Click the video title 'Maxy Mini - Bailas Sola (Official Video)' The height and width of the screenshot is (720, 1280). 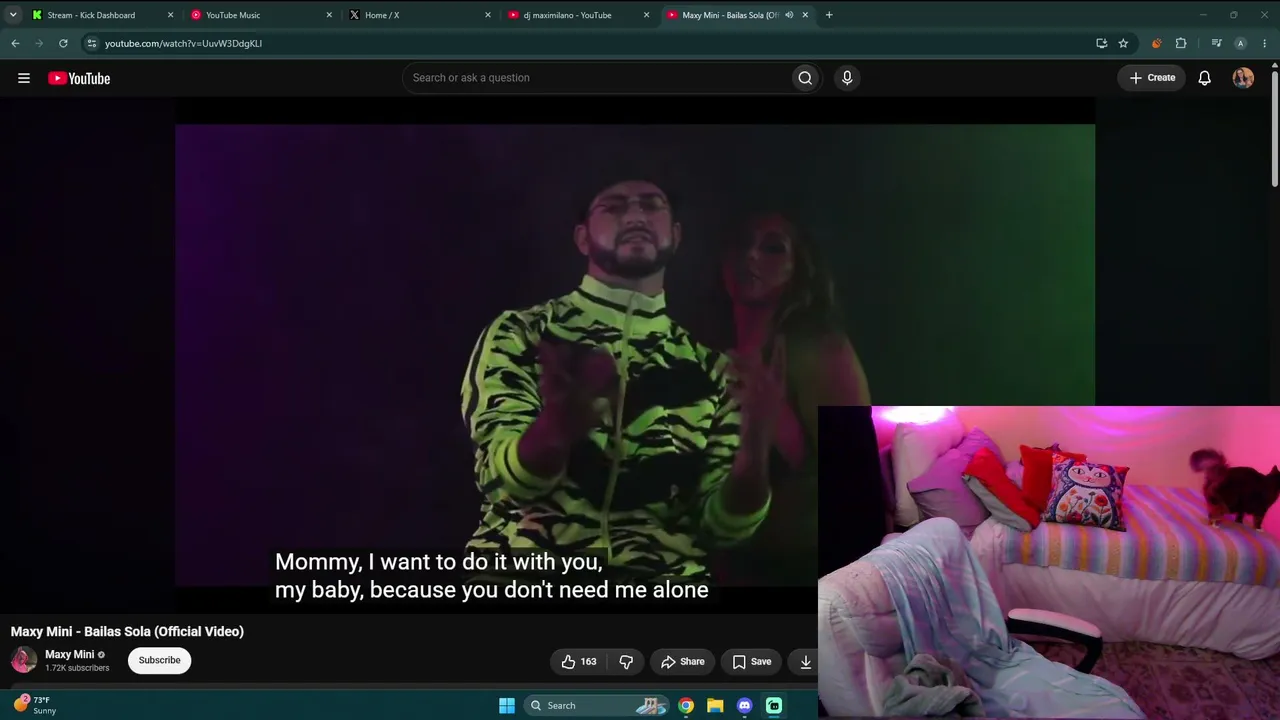tap(127, 631)
